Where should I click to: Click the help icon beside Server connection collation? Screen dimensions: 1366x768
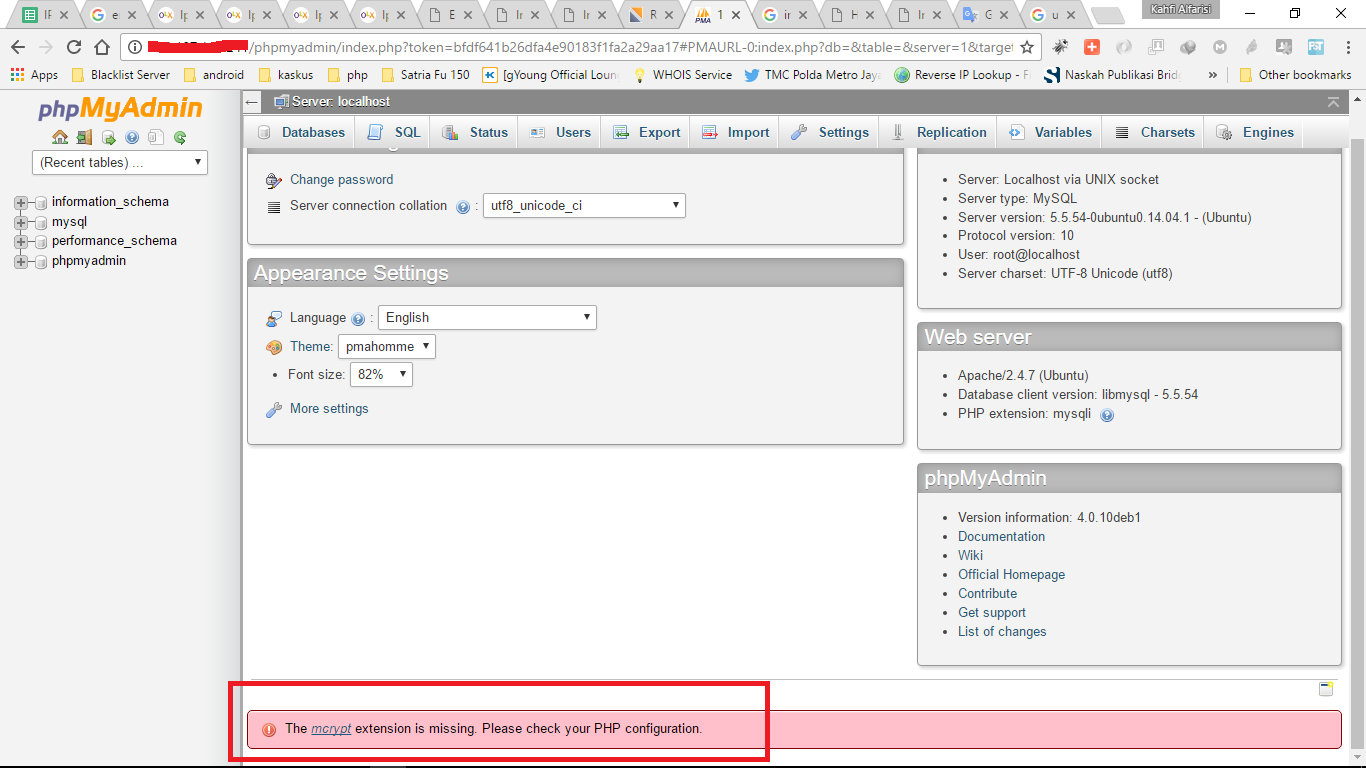(x=462, y=206)
